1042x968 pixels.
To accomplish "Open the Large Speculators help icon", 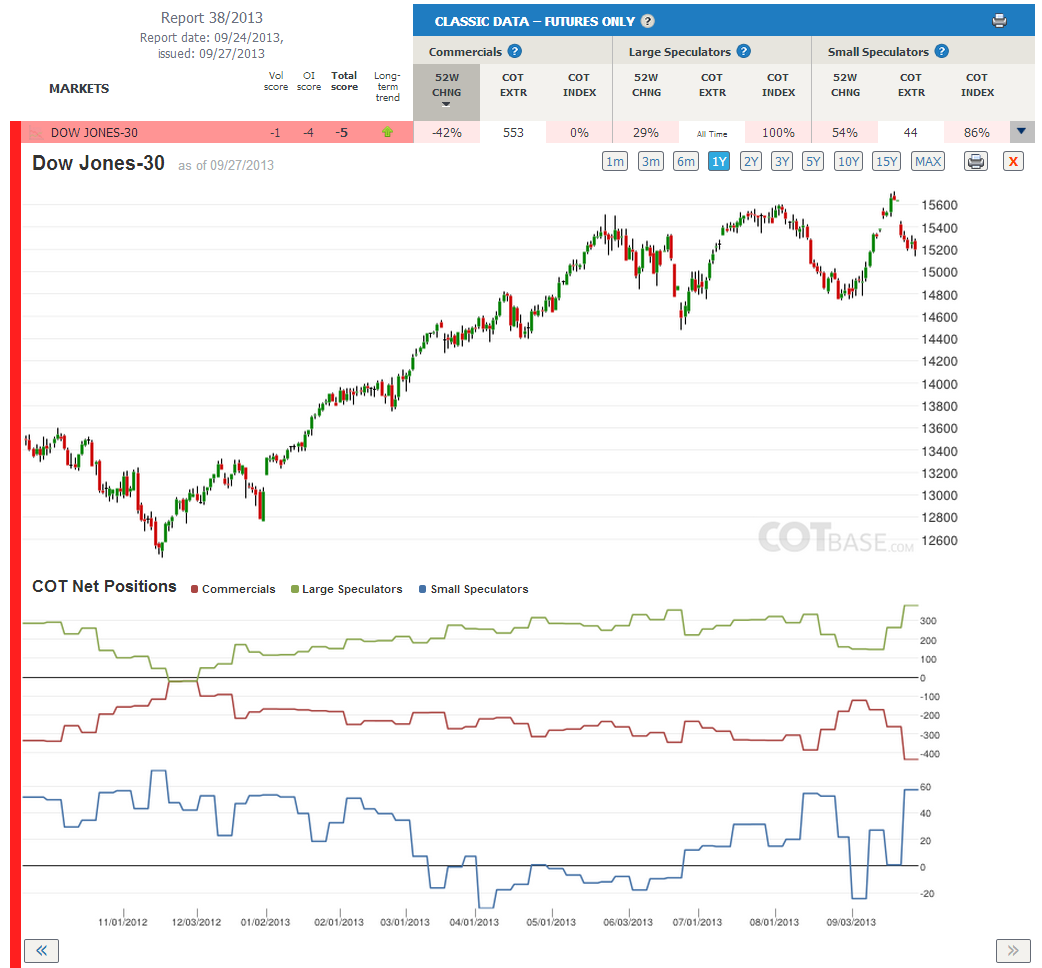I will (x=744, y=51).
